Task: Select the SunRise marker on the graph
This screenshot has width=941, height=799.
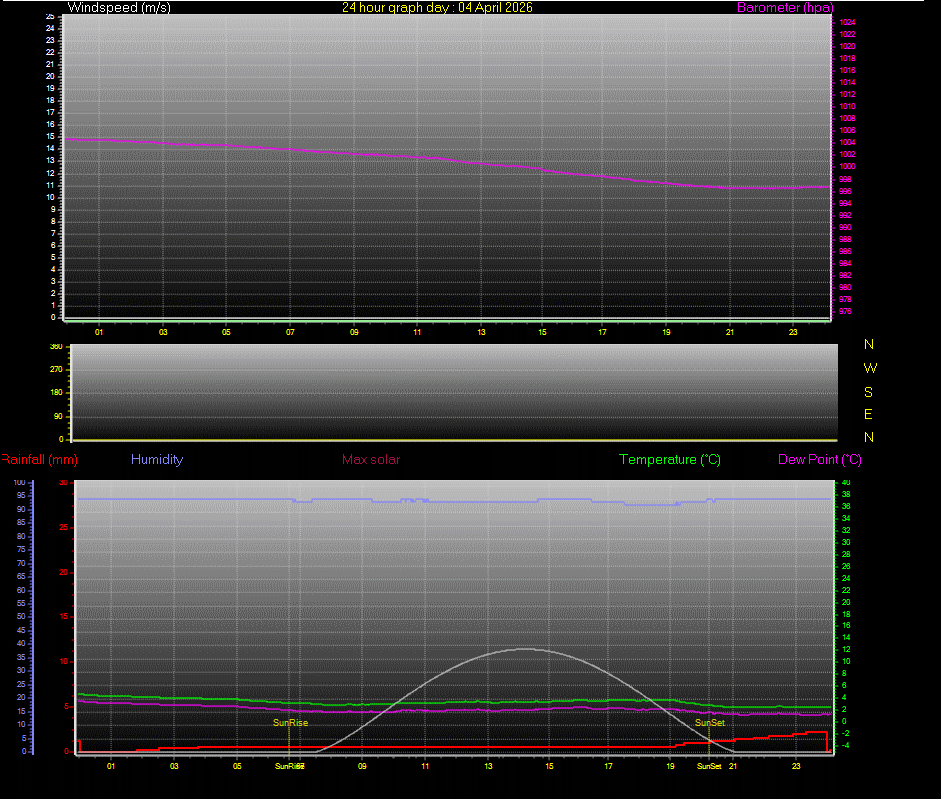Action: pos(289,722)
